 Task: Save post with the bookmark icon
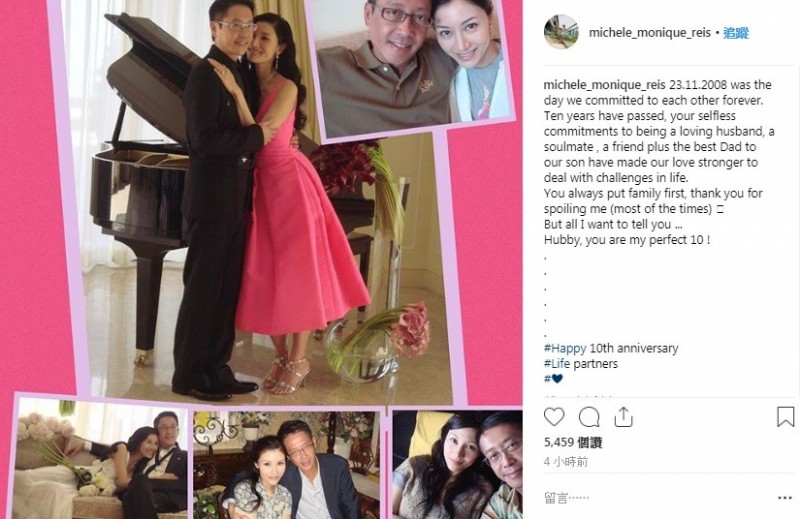[785, 417]
